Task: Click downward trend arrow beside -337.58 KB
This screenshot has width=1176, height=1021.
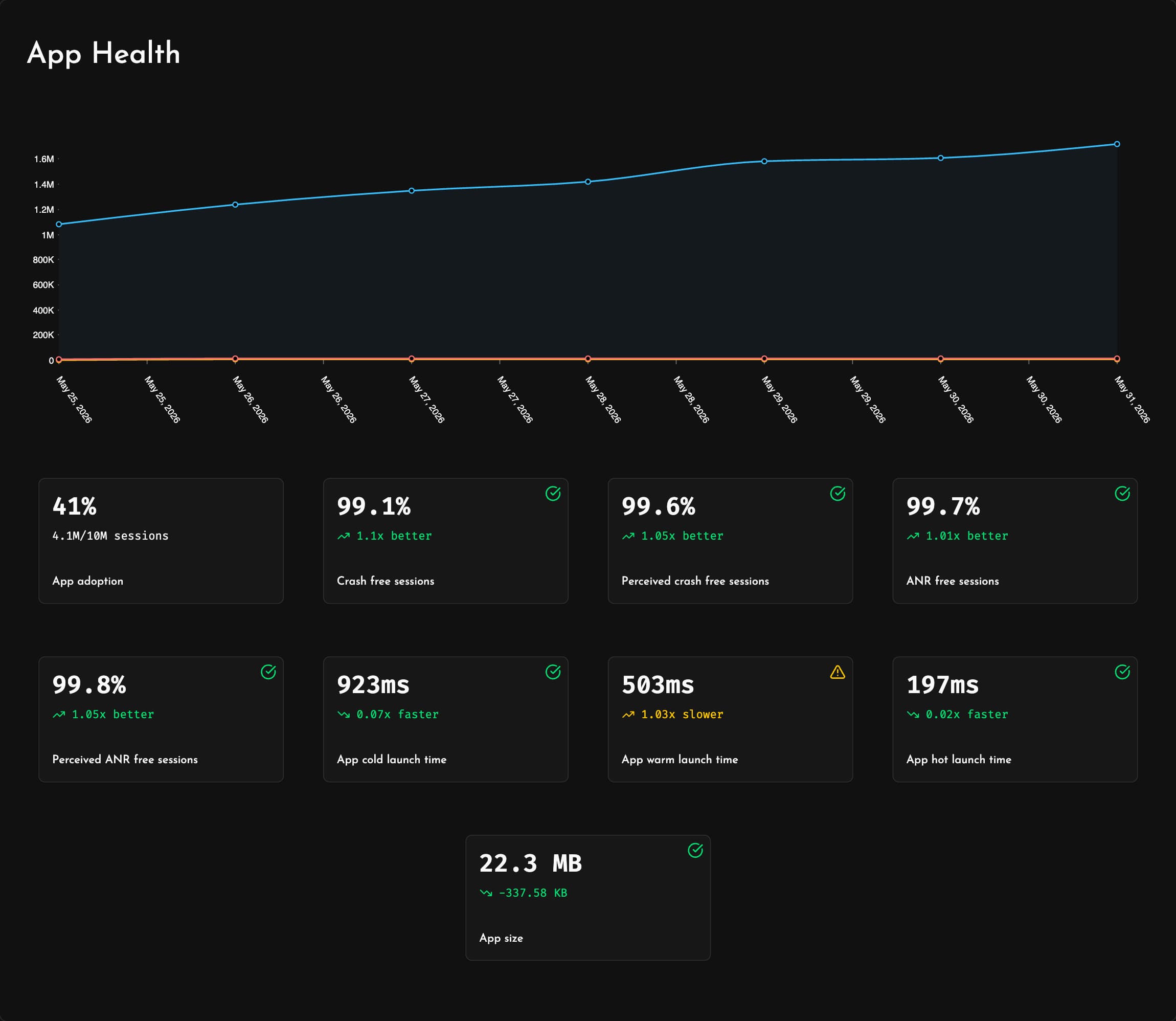Action: (486, 893)
